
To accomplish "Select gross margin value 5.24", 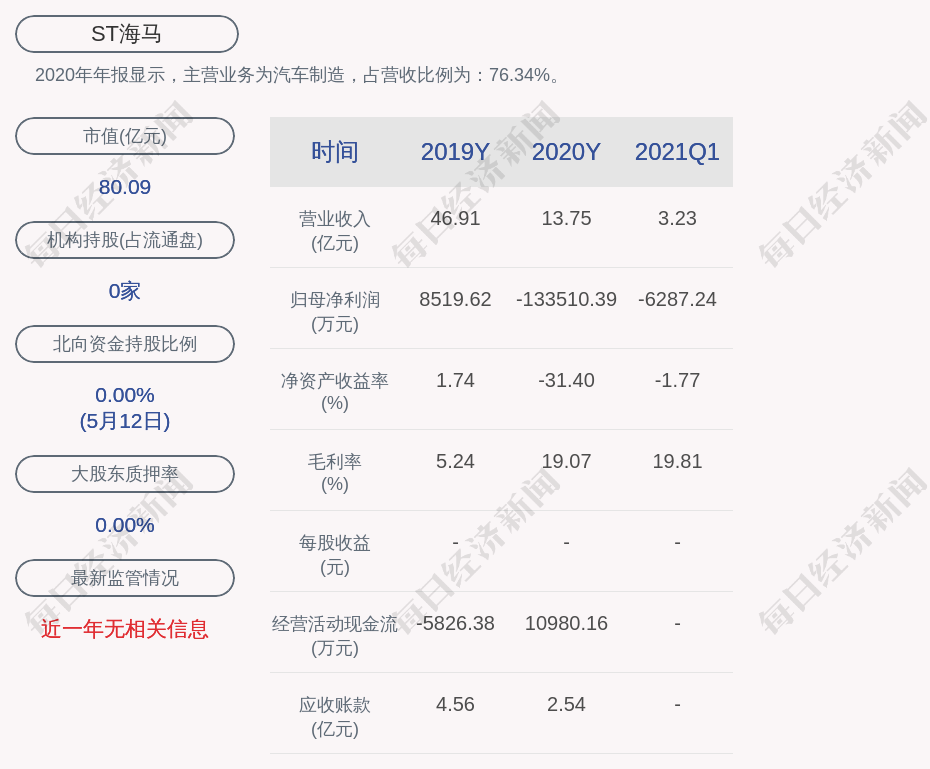I will [x=455, y=461].
